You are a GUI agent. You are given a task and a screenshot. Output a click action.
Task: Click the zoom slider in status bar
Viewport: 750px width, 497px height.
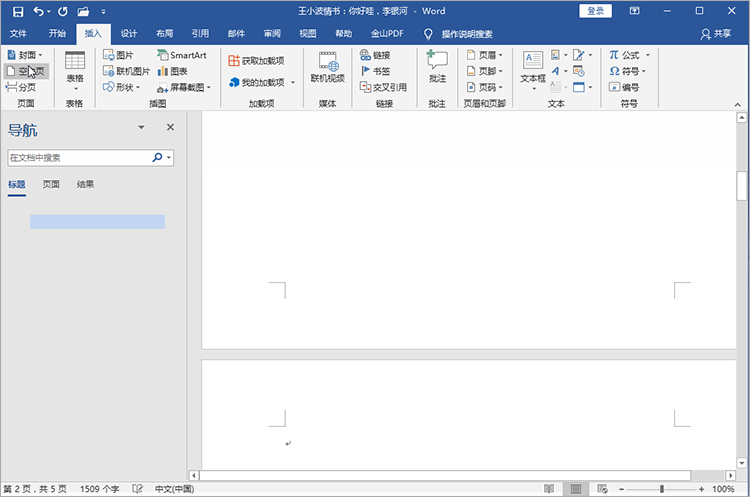[x=662, y=489]
